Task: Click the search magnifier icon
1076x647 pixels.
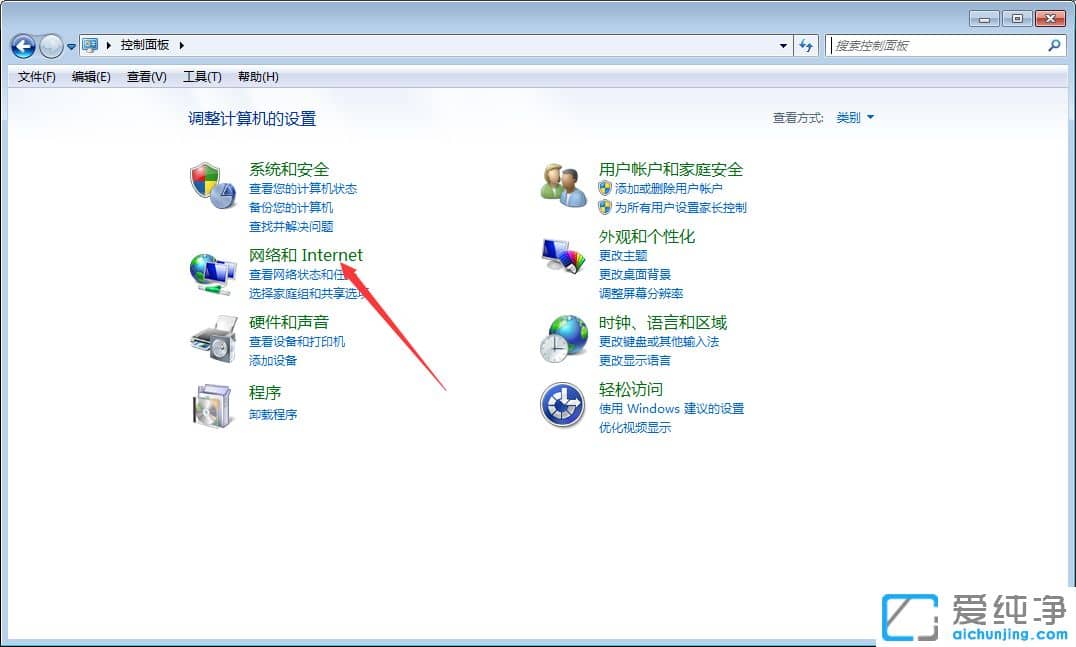Action: coord(1054,45)
